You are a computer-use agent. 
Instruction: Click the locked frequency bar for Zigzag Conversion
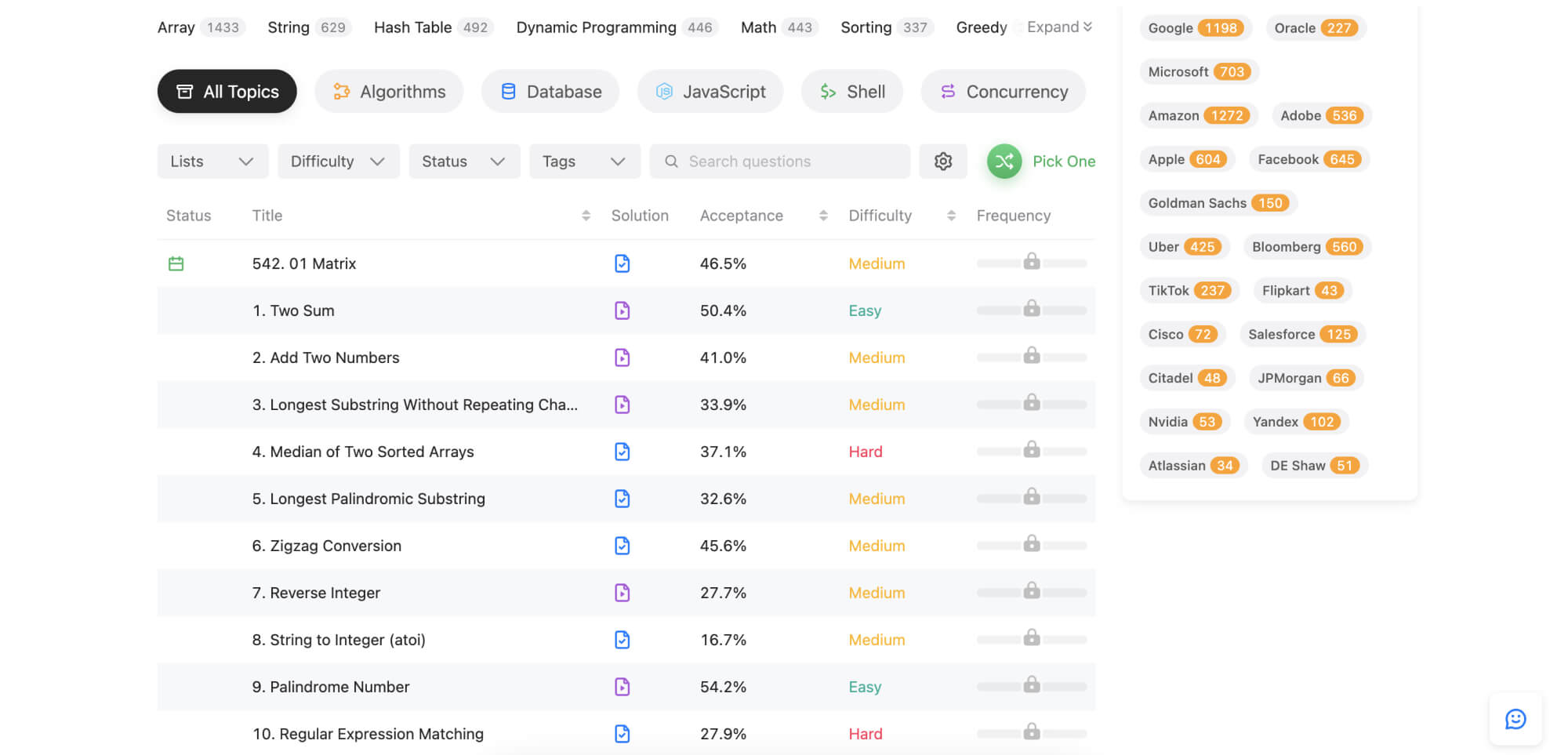click(1032, 545)
